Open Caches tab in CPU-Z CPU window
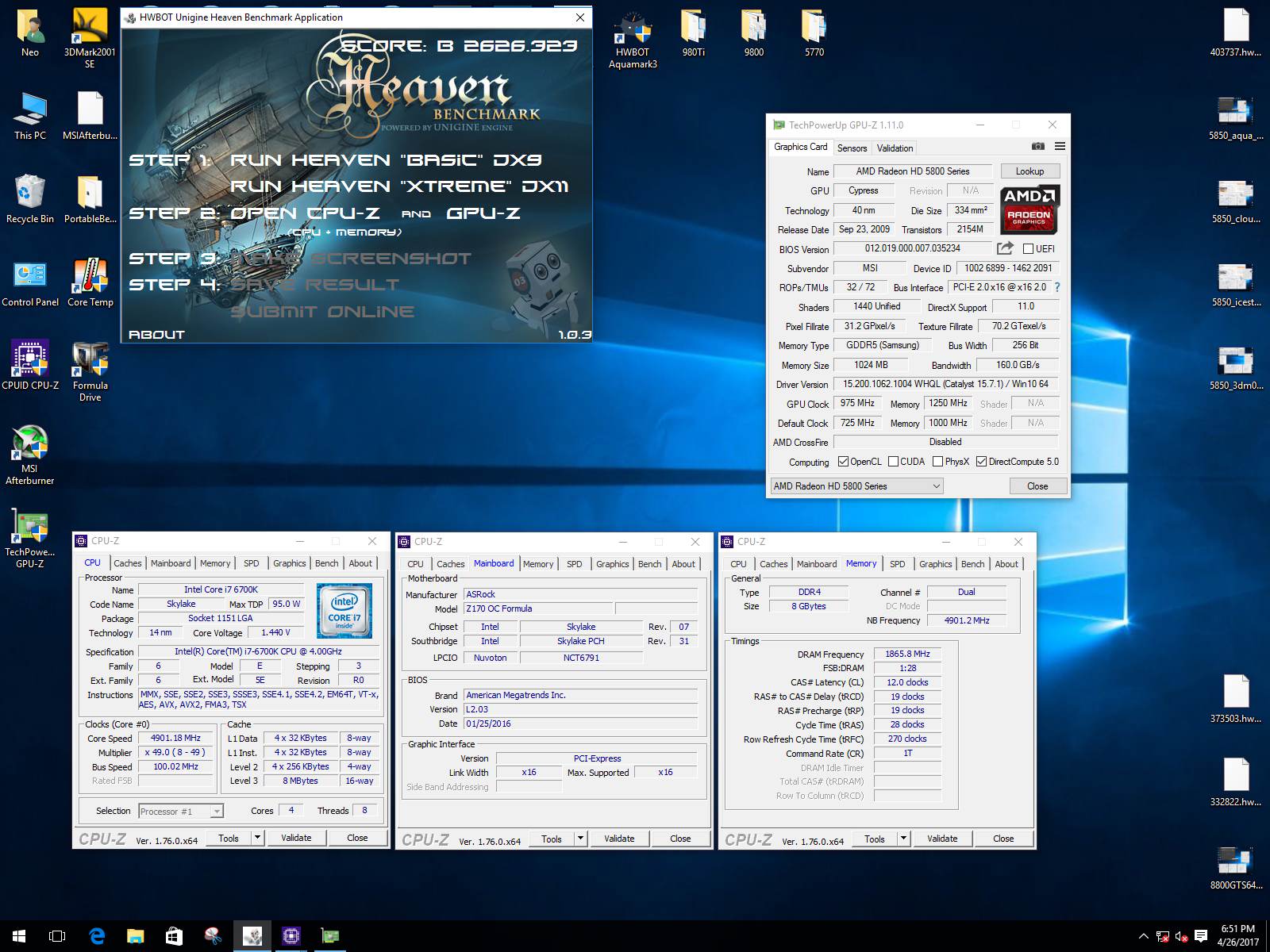This screenshot has width=1270, height=952. click(127, 563)
